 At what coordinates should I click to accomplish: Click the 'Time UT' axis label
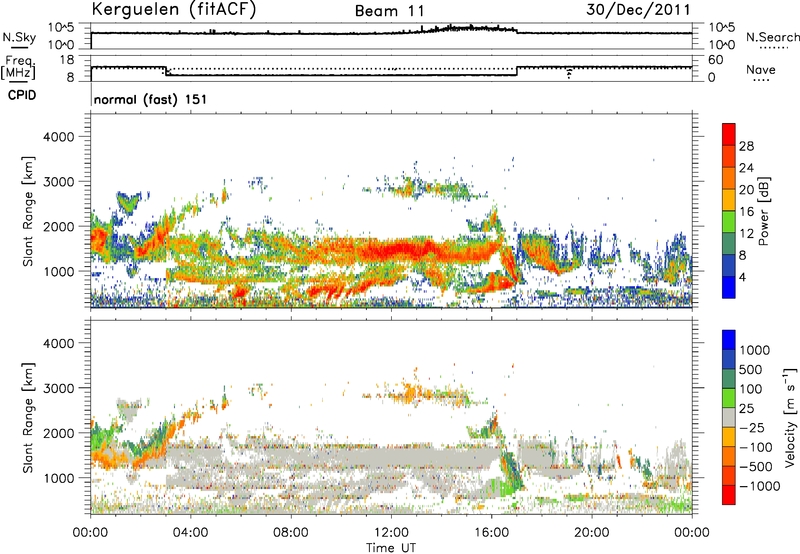click(x=391, y=547)
